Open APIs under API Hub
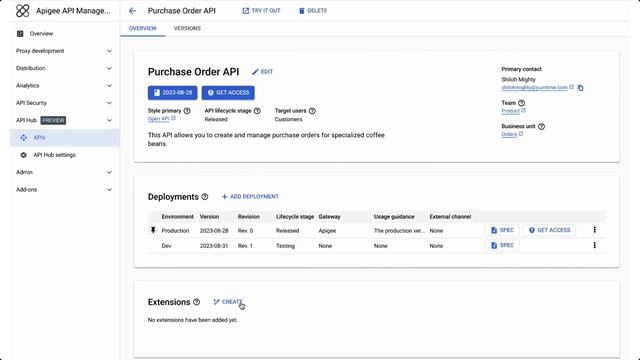Screen dimensions: 640x360 (64, 138)
